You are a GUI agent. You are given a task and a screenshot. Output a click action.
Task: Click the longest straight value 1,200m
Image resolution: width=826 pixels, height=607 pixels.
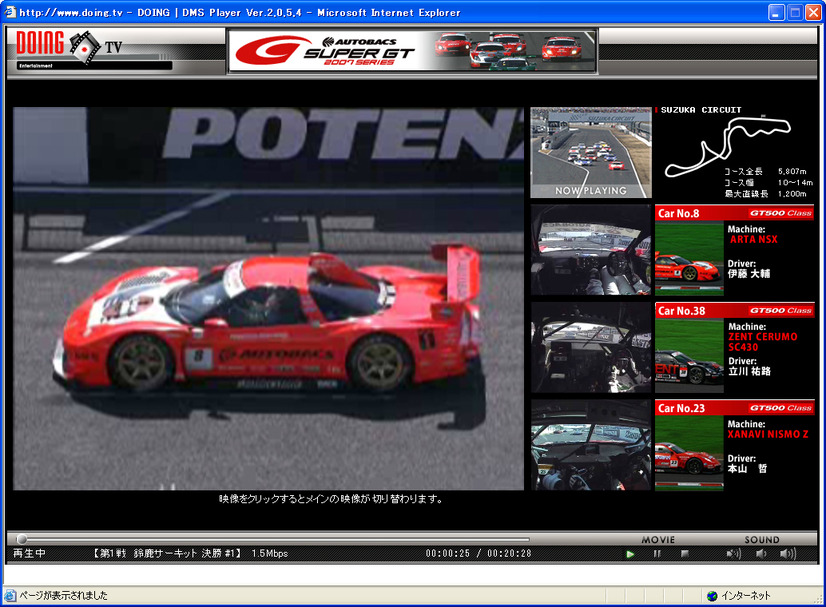coord(792,194)
